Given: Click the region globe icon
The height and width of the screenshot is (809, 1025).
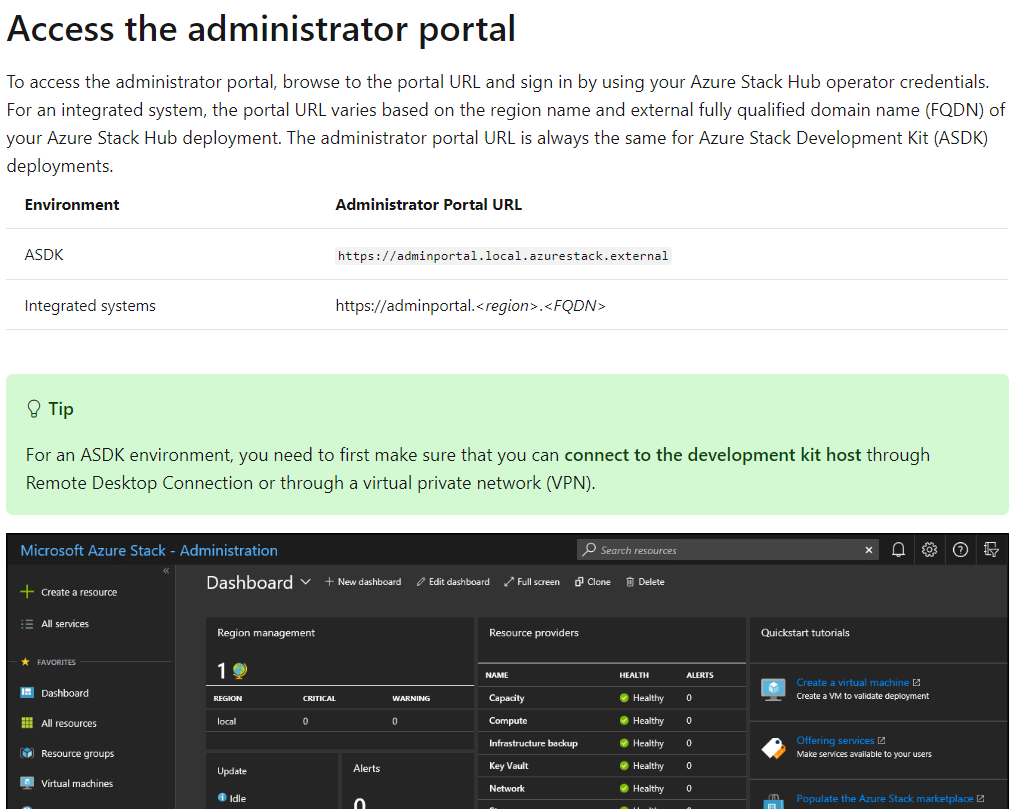Looking at the screenshot, I should click(x=240, y=670).
